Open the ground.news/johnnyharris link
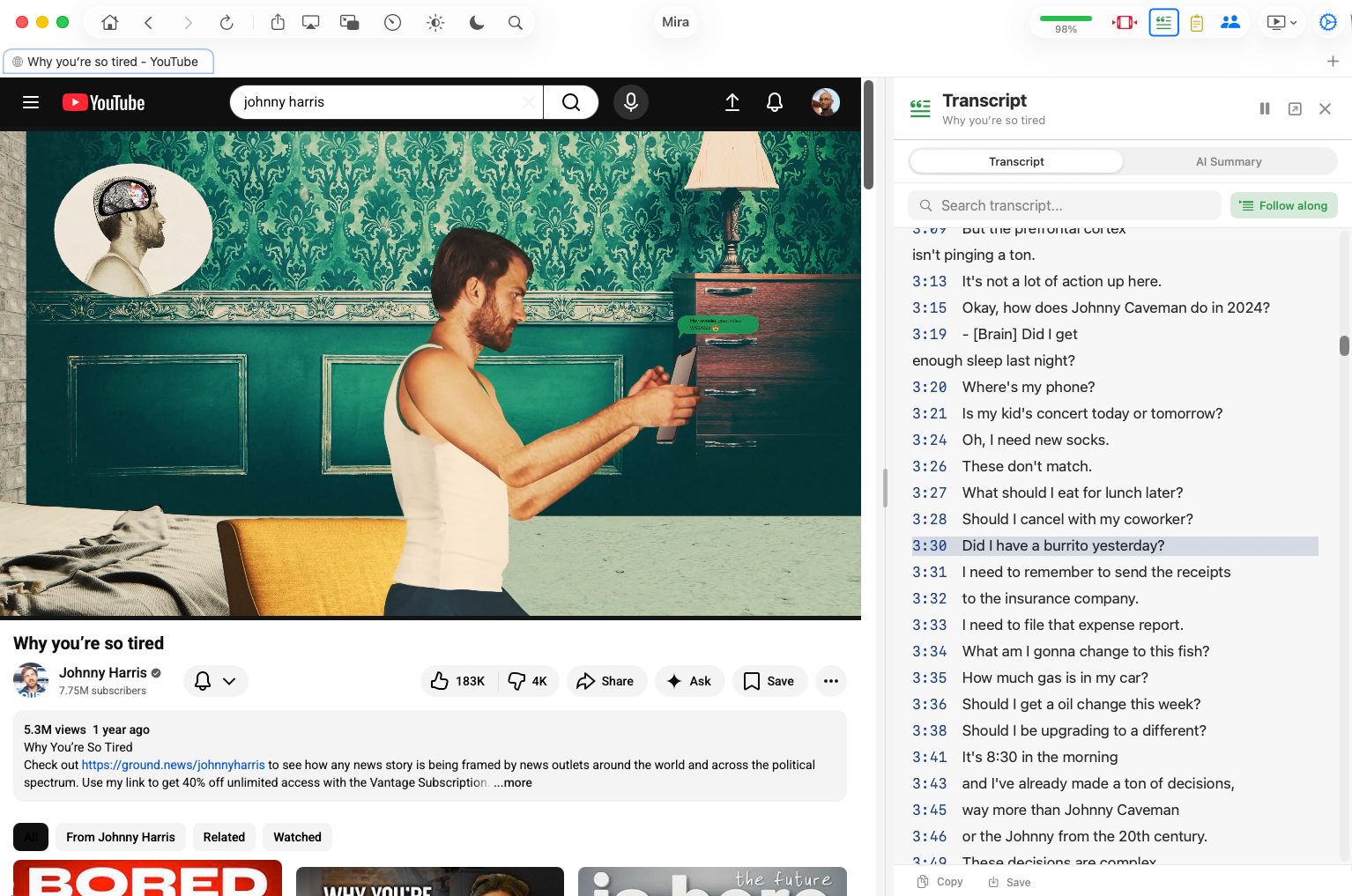This screenshot has width=1352, height=896. coord(173,765)
